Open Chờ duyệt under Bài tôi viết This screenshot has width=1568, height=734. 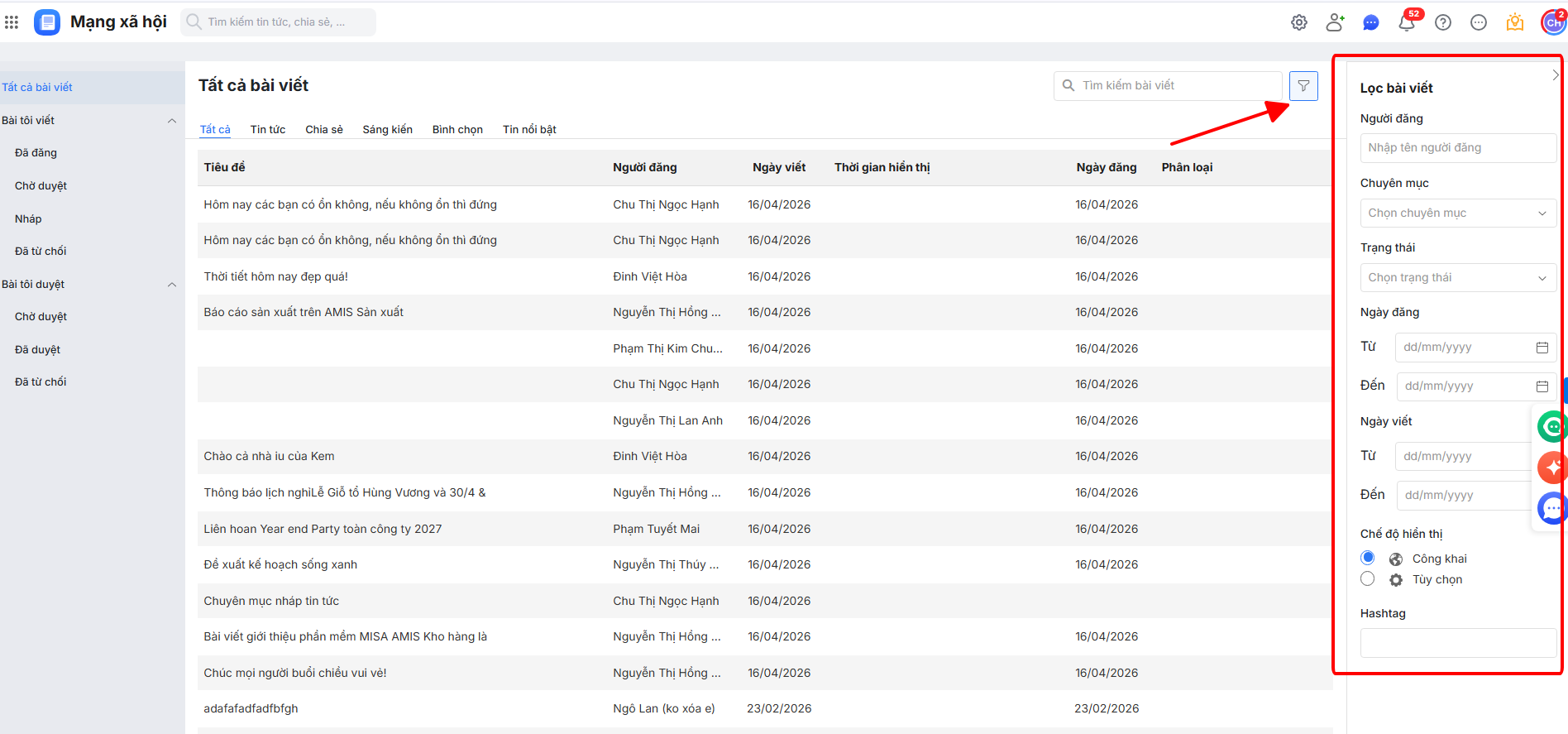coord(41,186)
